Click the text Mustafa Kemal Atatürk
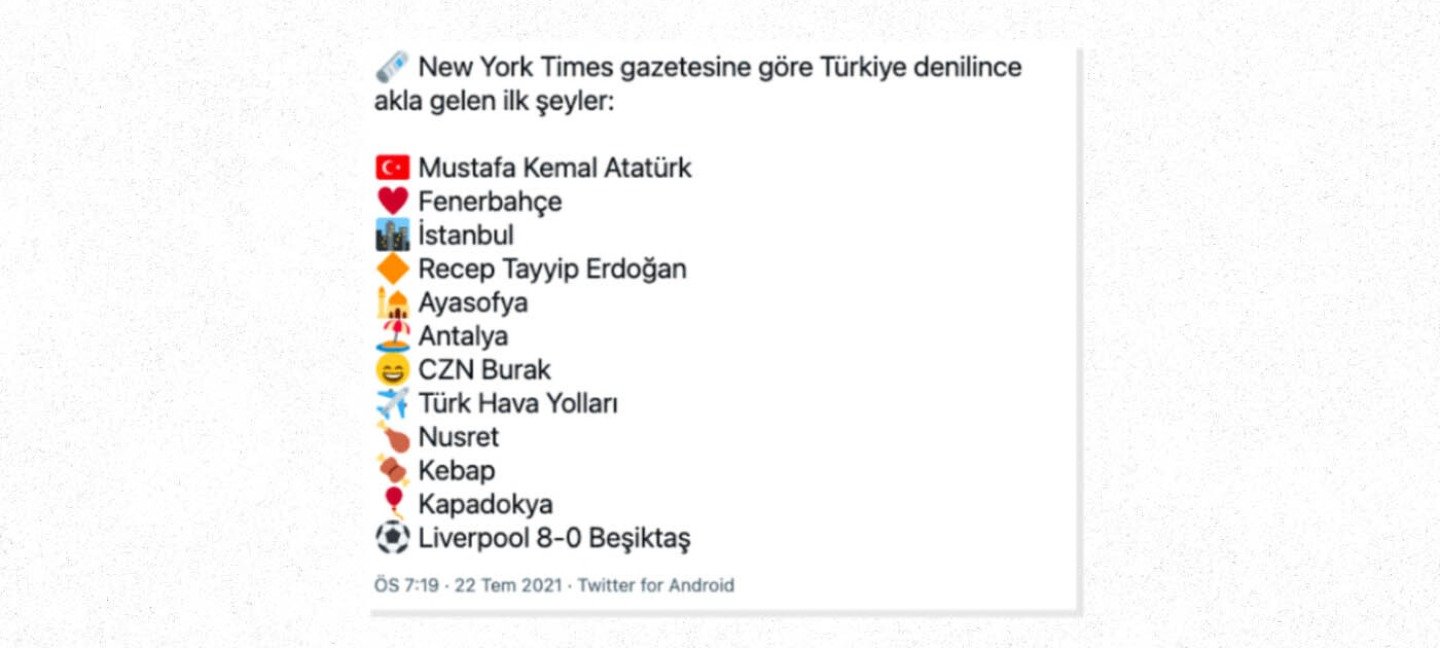 [x=554, y=167]
